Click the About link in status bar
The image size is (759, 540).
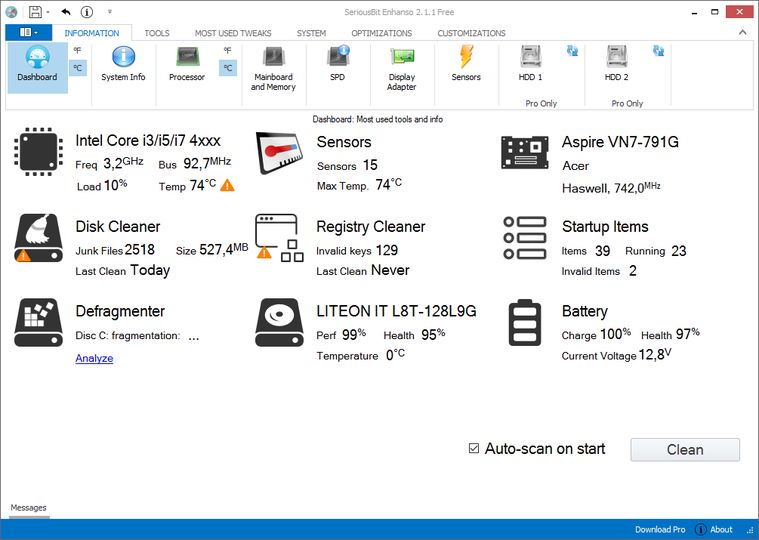coord(721,529)
